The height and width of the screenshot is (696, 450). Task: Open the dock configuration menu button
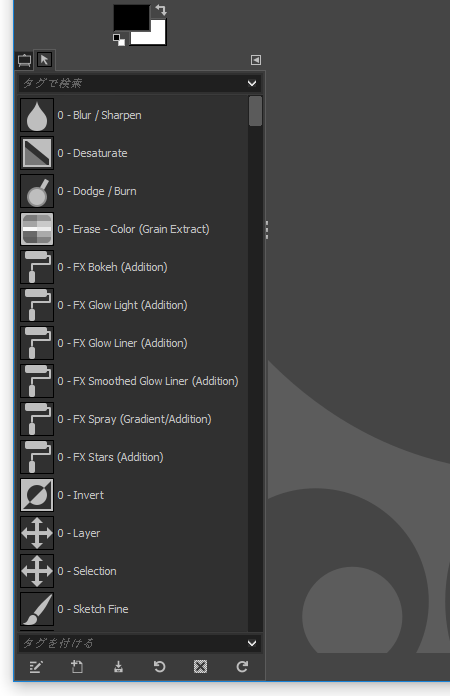256,60
